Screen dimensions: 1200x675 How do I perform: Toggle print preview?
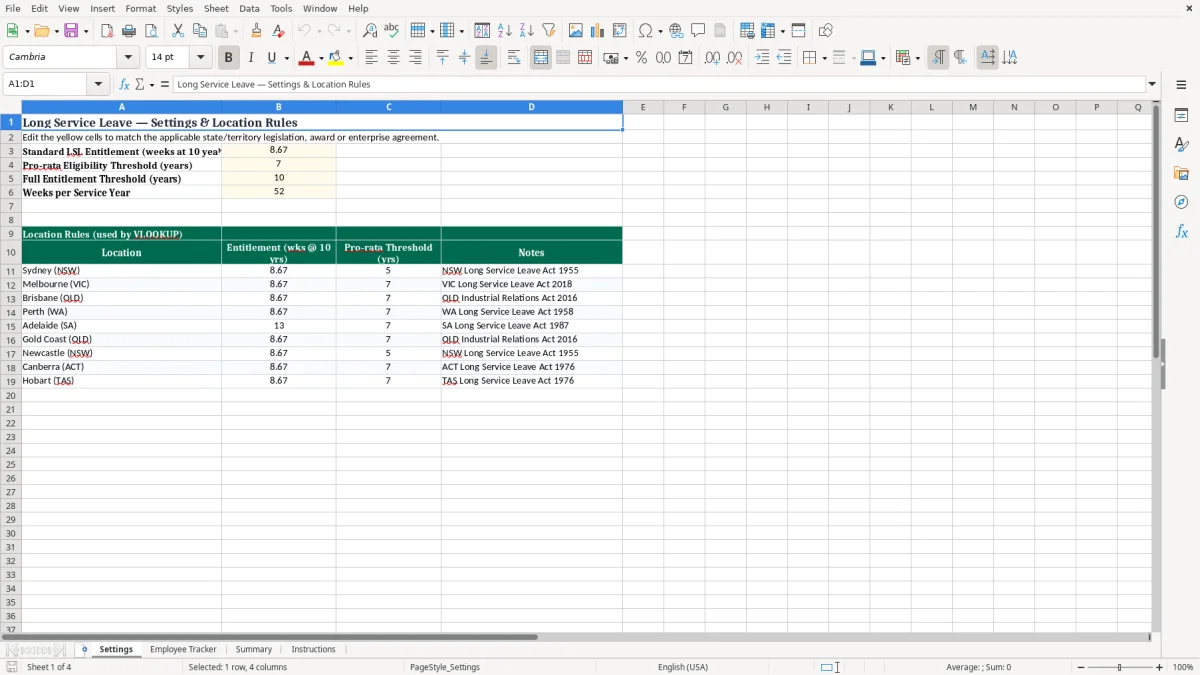pyautogui.click(x=151, y=31)
